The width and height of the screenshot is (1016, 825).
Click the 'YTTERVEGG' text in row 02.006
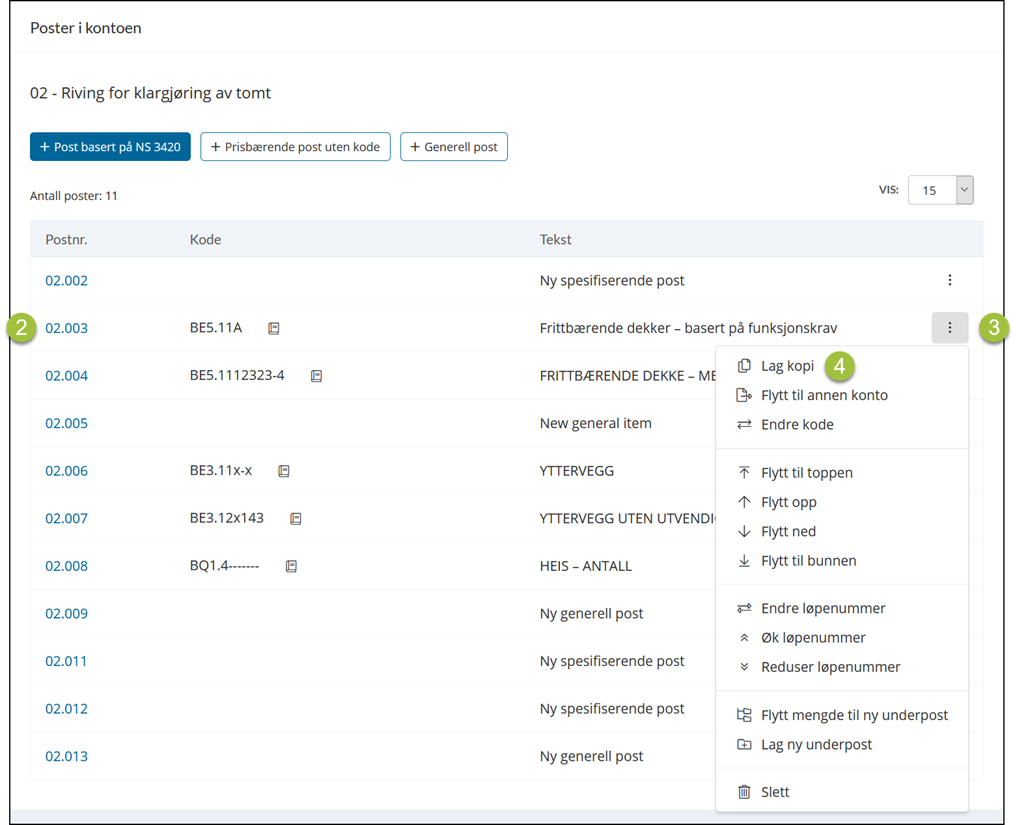[x=577, y=471]
